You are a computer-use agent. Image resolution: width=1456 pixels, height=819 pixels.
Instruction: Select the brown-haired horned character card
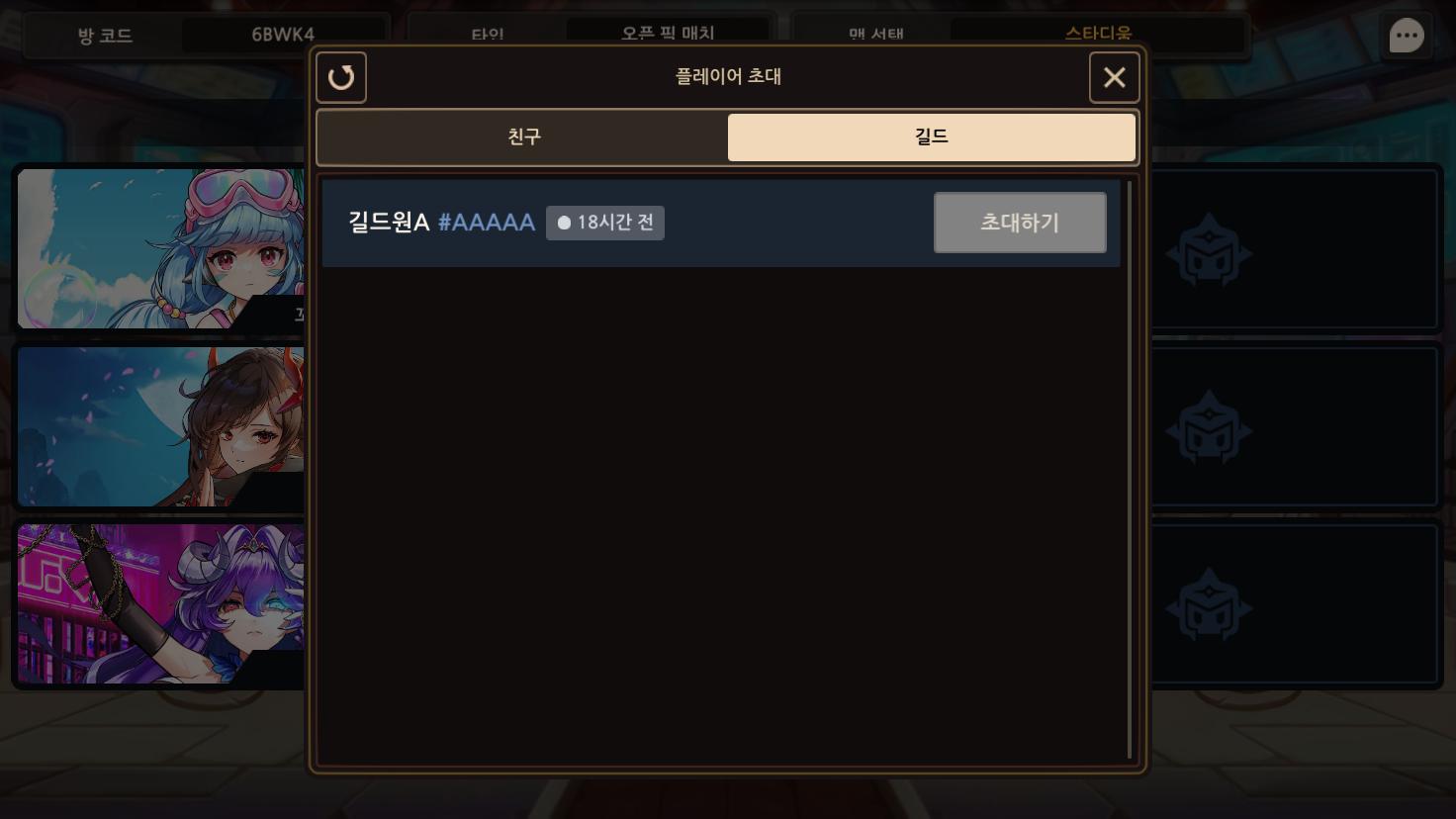pyautogui.click(x=161, y=426)
